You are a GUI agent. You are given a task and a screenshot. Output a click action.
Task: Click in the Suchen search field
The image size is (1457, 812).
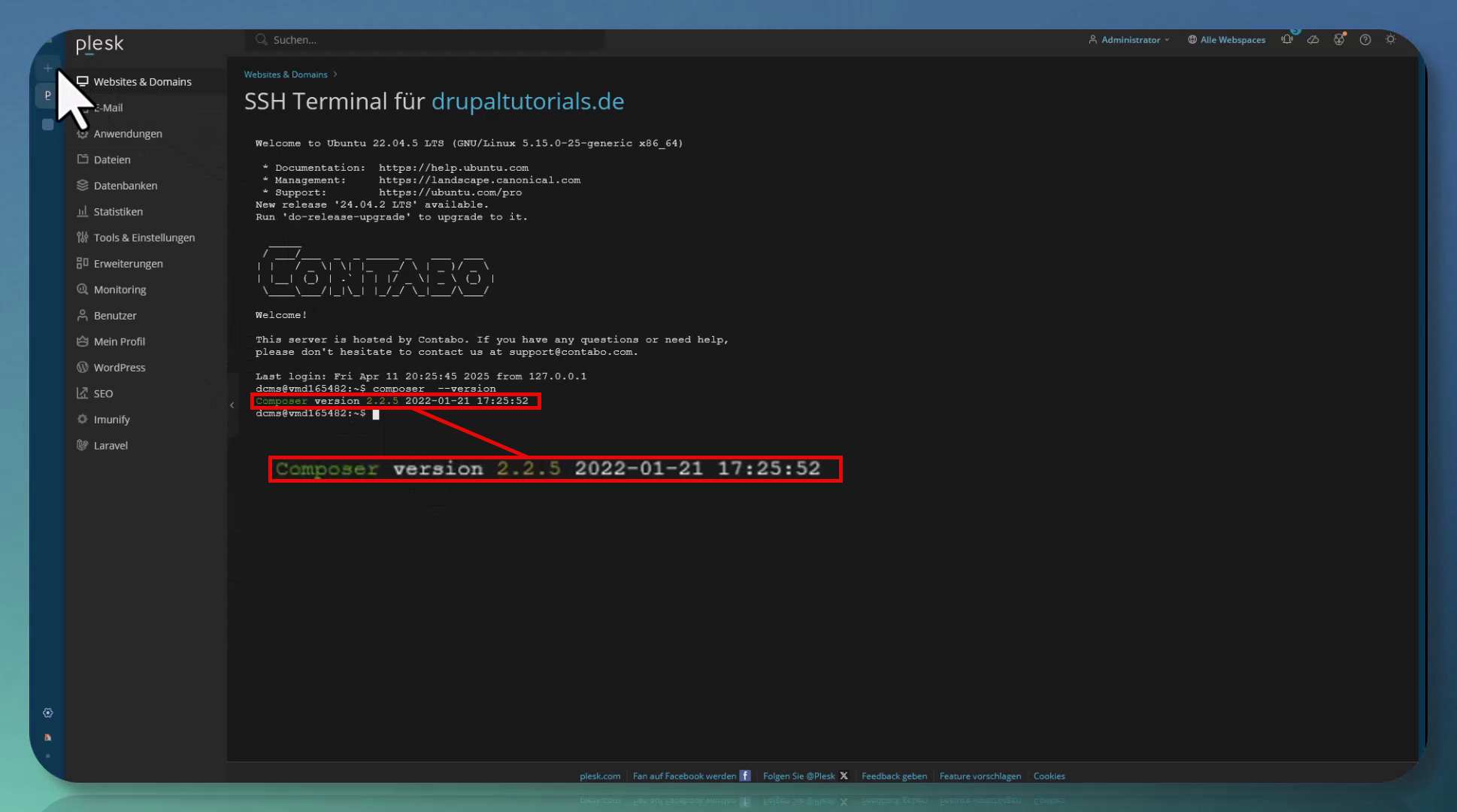tap(429, 40)
